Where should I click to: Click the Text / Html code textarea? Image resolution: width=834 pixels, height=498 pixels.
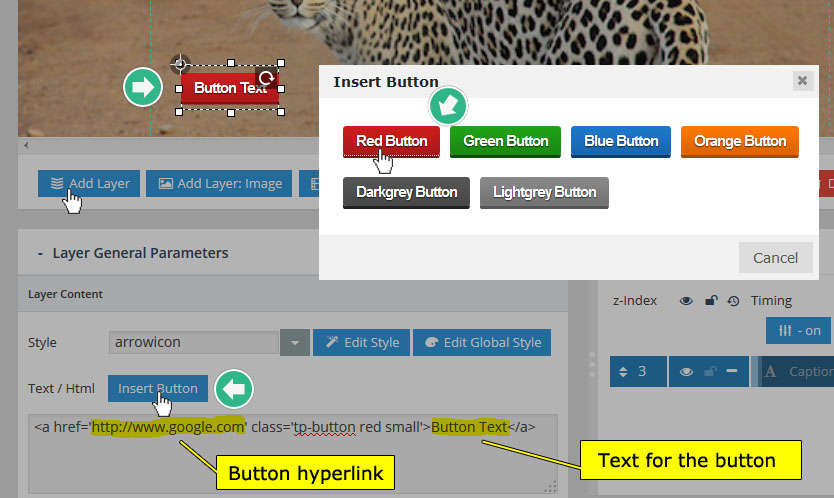(292, 453)
